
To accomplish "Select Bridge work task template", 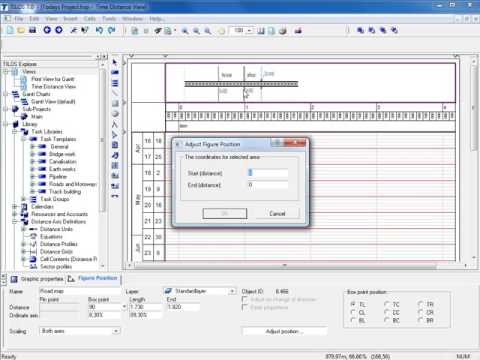I will coord(62,154).
